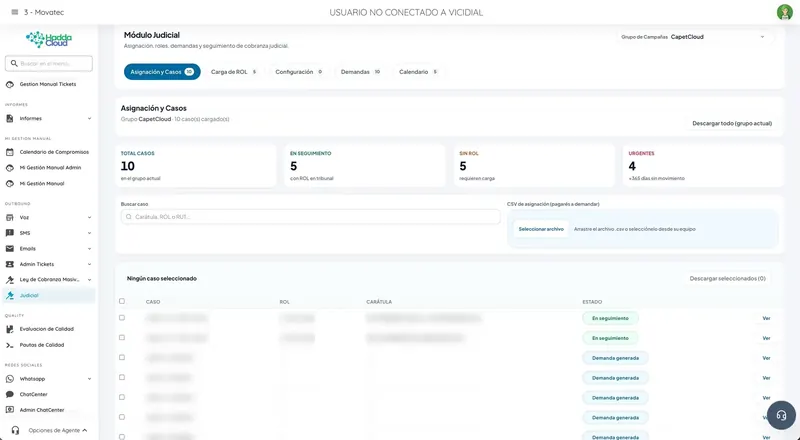Click the Hadda Cloud logo

49,39
